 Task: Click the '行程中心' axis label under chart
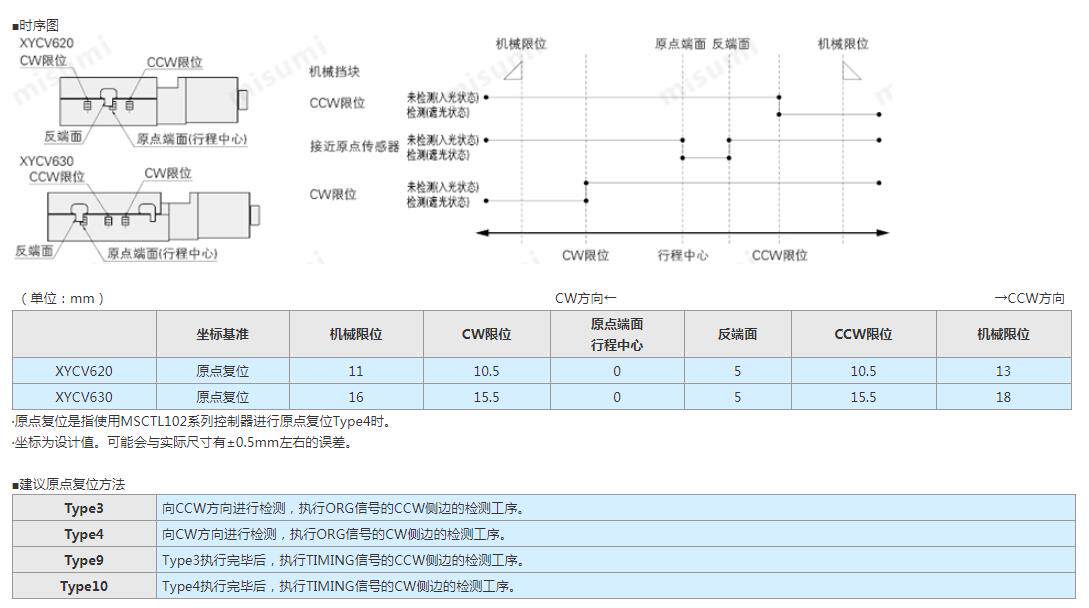pos(683,255)
